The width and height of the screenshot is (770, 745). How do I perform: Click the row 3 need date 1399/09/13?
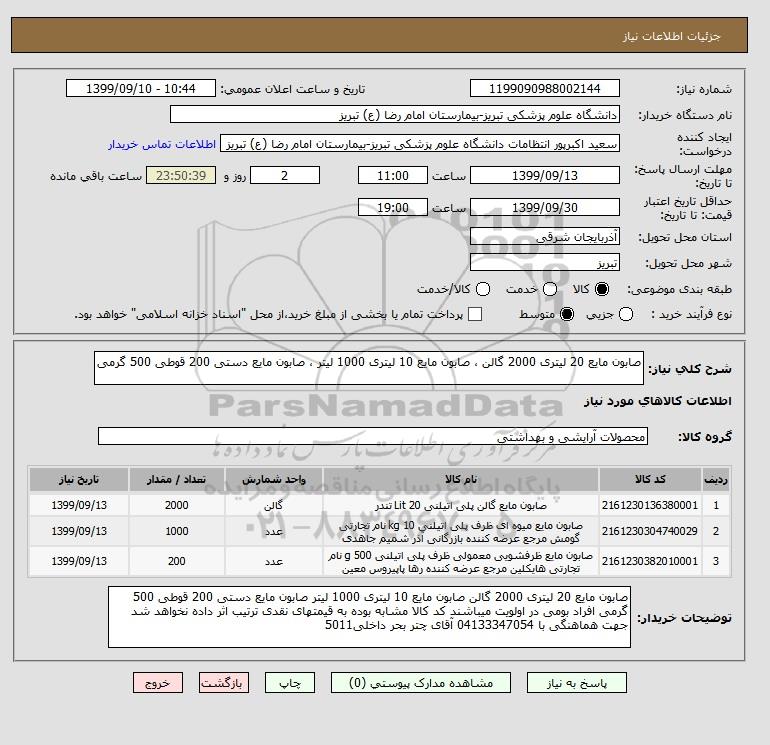[x=79, y=561]
